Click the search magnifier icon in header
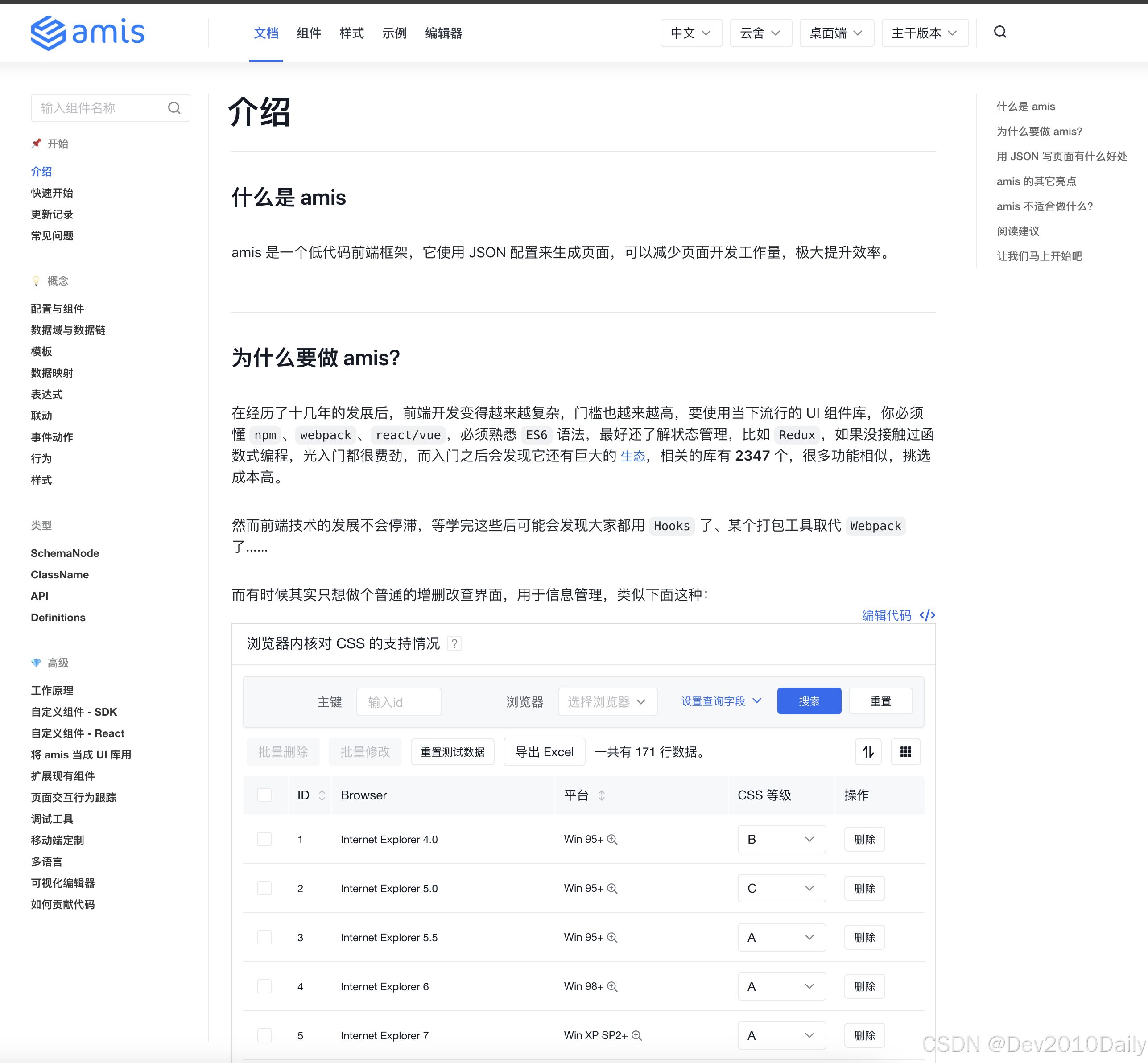Viewport: 1148px width, 1063px height. [x=1000, y=32]
